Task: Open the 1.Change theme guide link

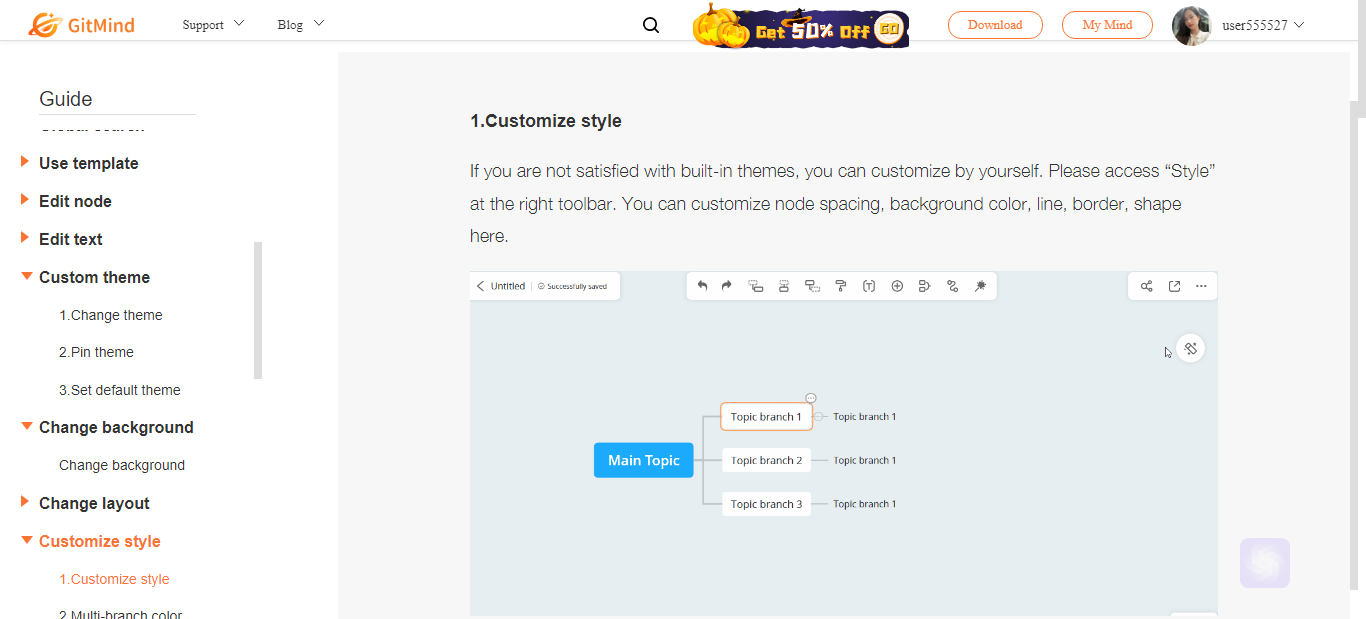Action: 110,315
